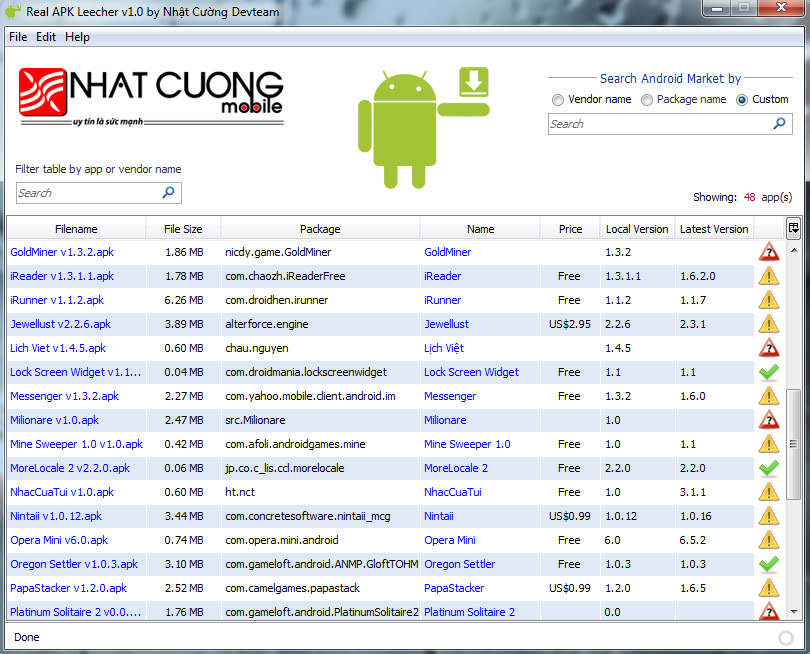810x654 pixels.
Task: Sort table by Latest Version column header
Action: coord(714,229)
